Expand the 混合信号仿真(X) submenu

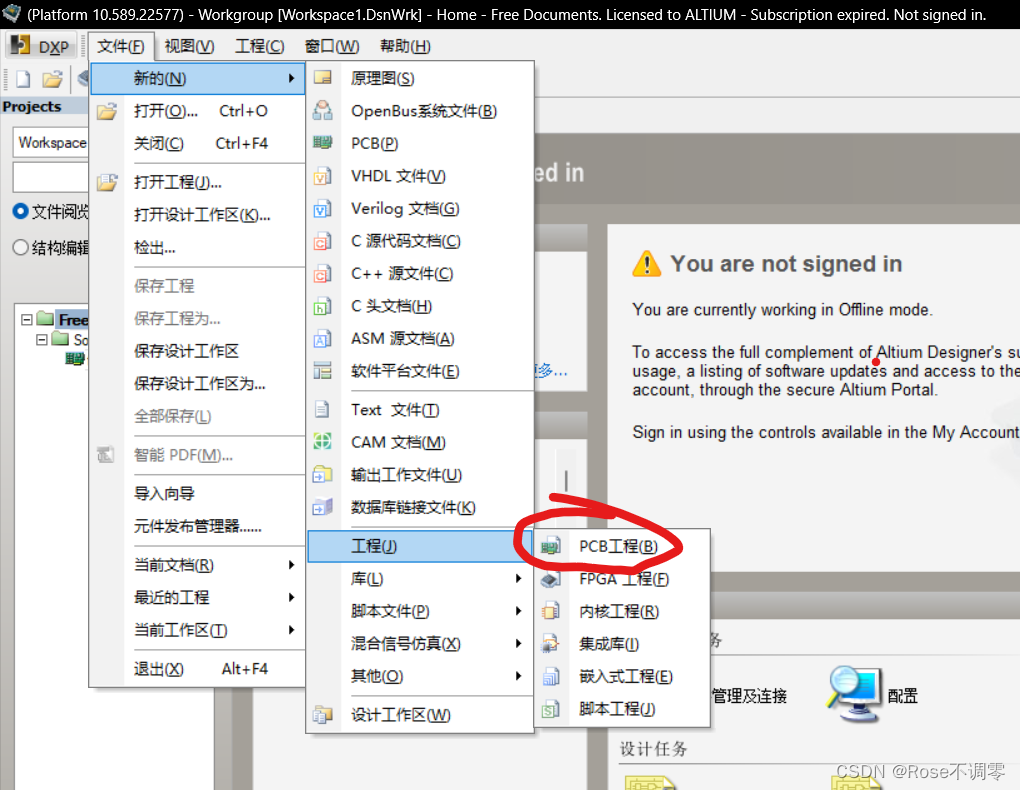[518, 644]
